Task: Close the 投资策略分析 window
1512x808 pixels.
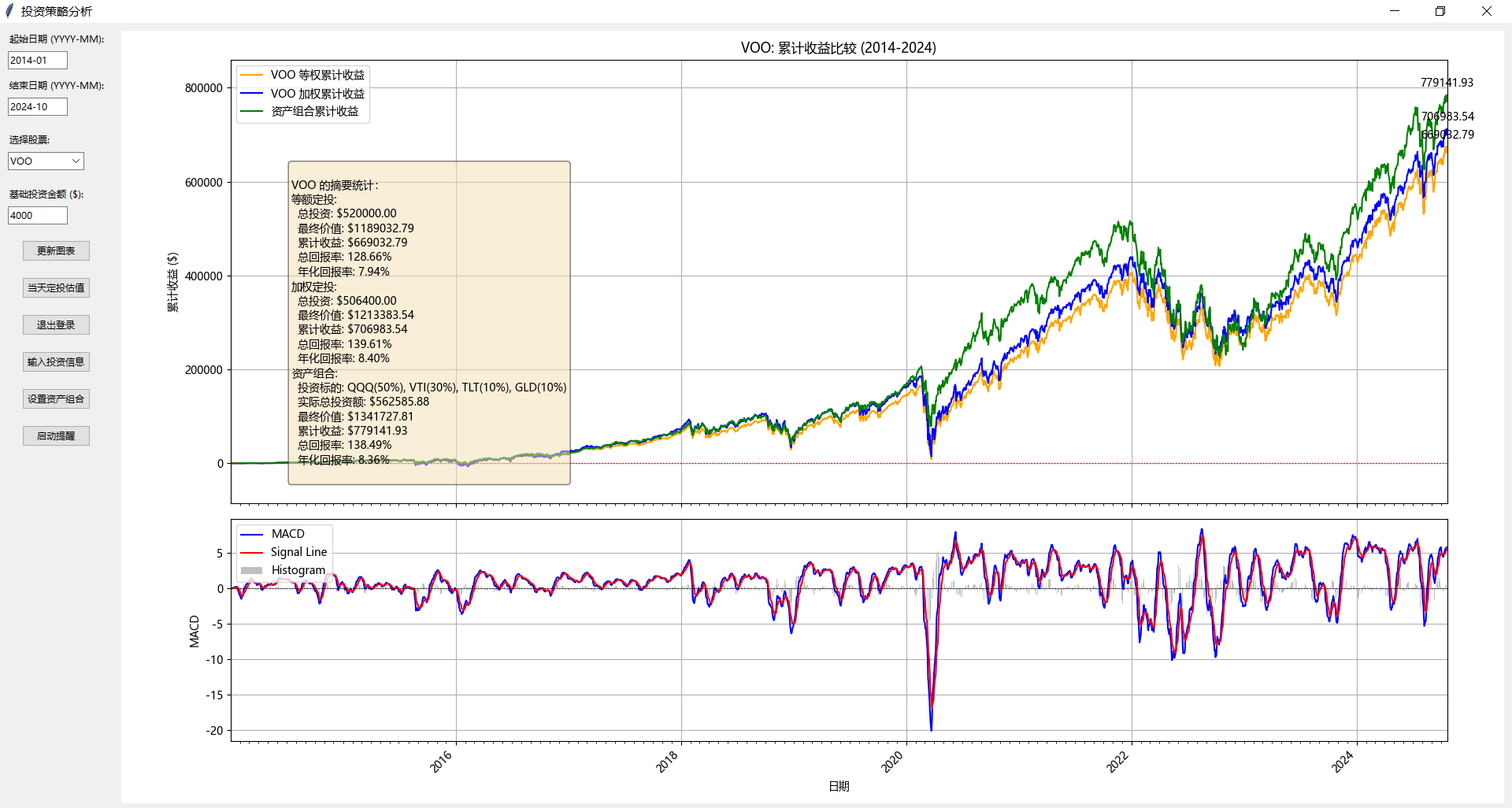Action: 1487,11
